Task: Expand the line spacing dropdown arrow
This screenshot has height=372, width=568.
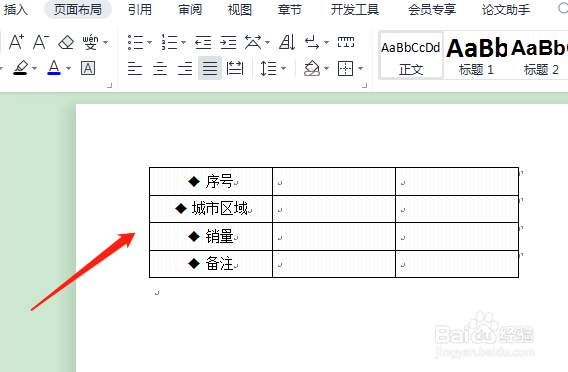Action: 283,68
